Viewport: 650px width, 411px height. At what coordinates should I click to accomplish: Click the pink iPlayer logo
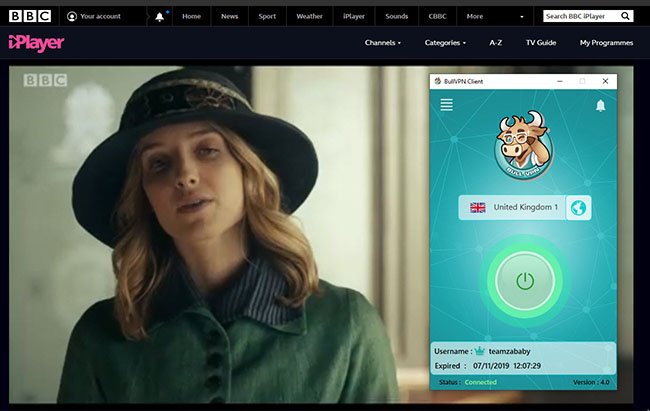pyautogui.click(x=36, y=43)
